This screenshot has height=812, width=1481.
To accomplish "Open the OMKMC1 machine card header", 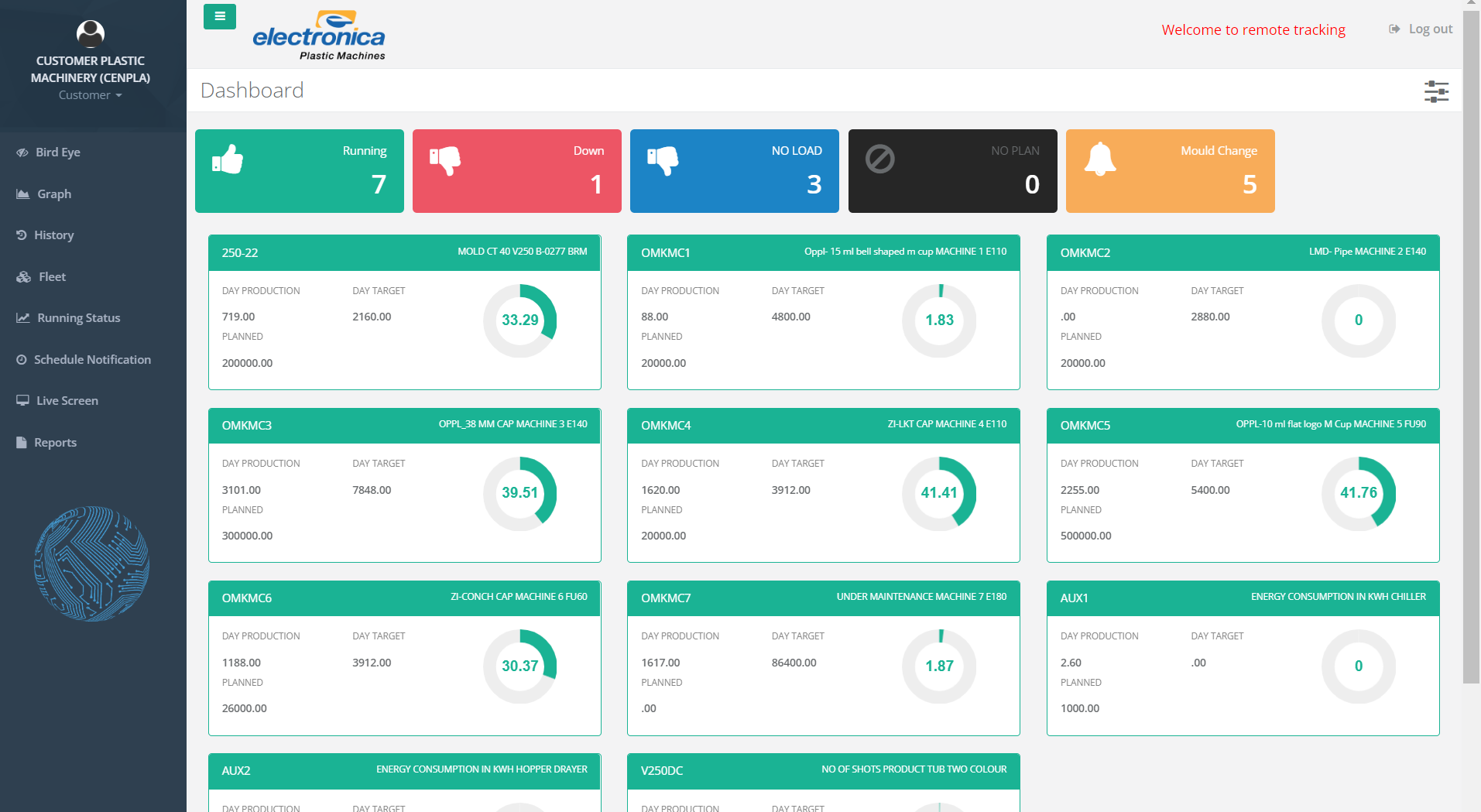I will (x=823, y=252).
